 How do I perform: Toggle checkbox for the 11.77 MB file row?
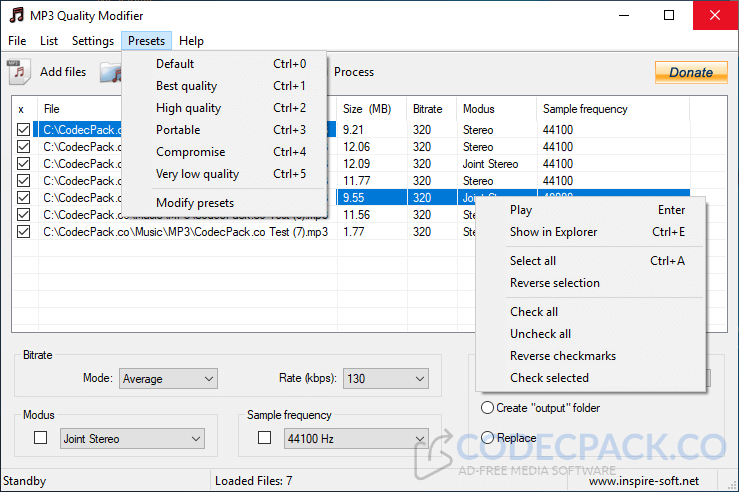24,180
